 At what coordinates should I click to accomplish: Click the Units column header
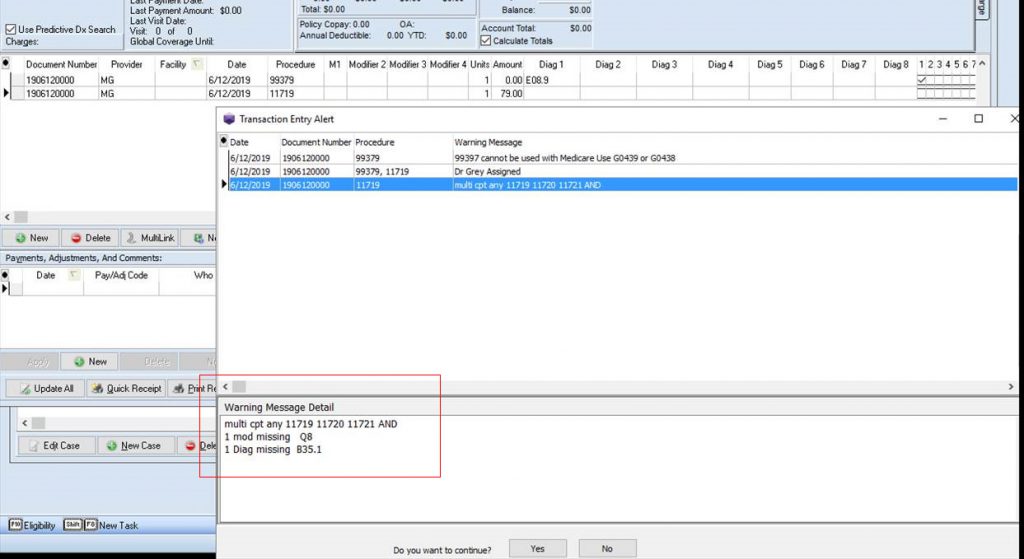[479, 65]
